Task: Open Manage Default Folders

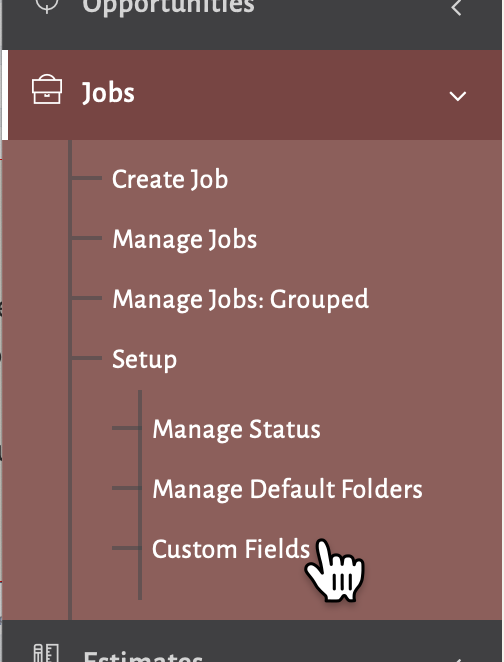Action: click(x=287, y=489)
